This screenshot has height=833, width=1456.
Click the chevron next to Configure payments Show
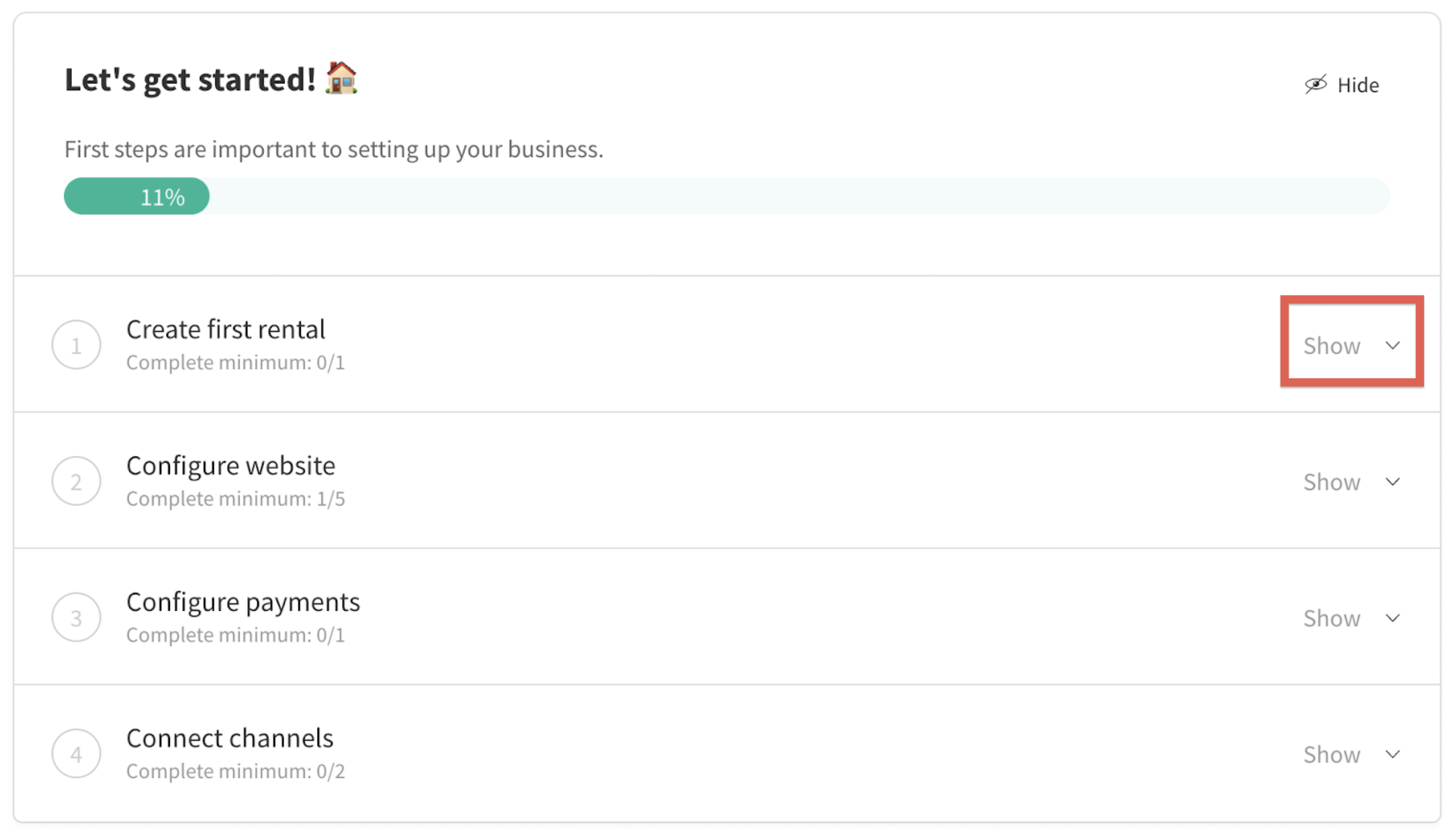(1393, 618)
